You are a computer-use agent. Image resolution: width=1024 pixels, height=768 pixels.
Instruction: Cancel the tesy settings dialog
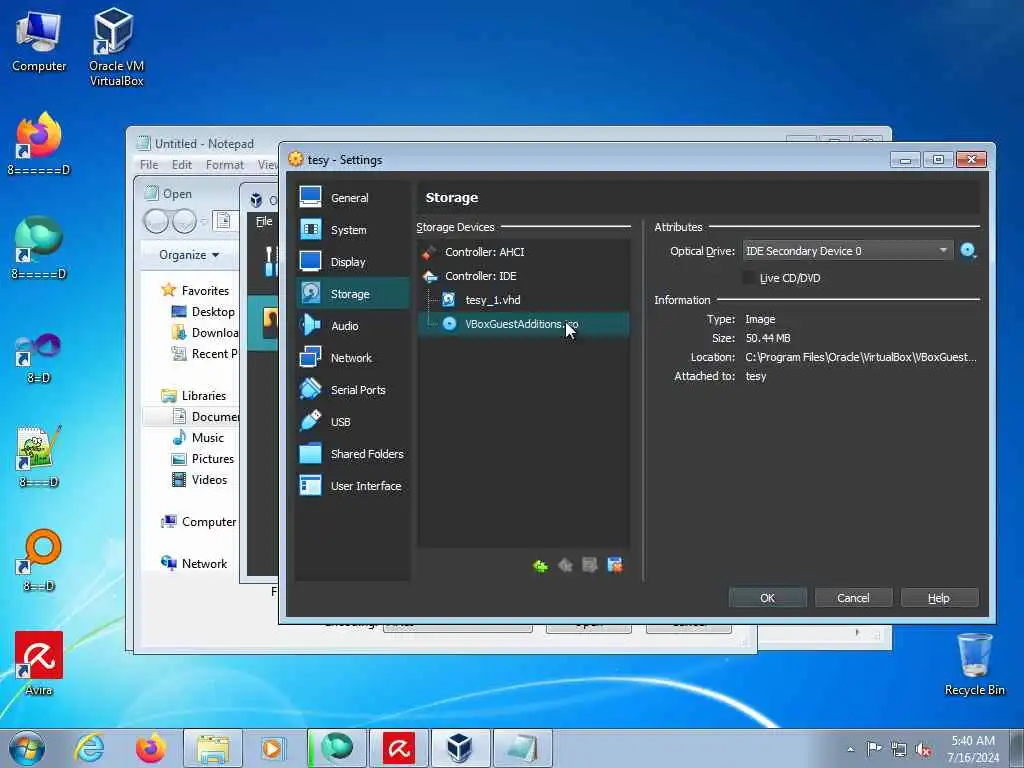point(853,598)
